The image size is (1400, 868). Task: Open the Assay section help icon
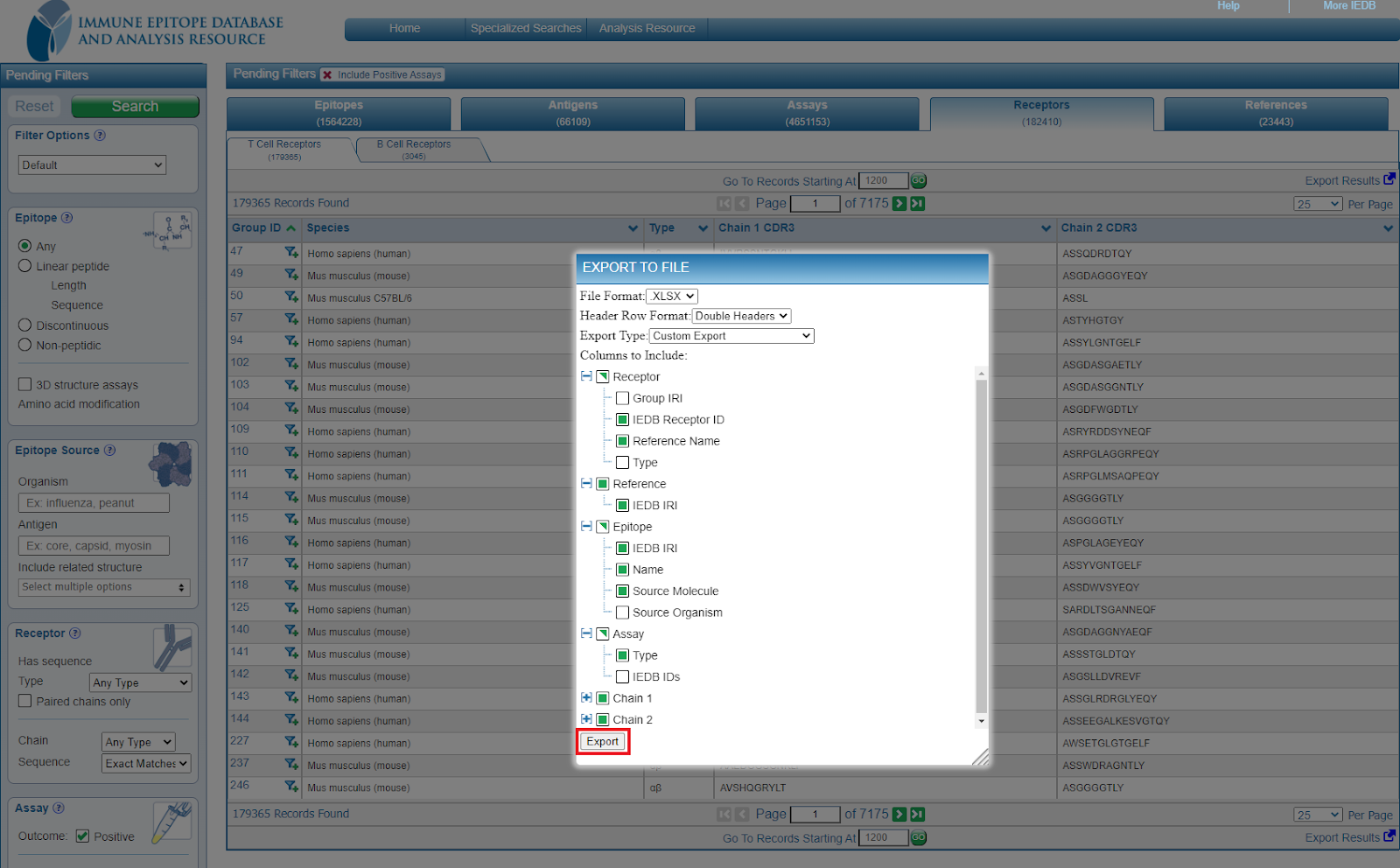(x=59, y=808)
